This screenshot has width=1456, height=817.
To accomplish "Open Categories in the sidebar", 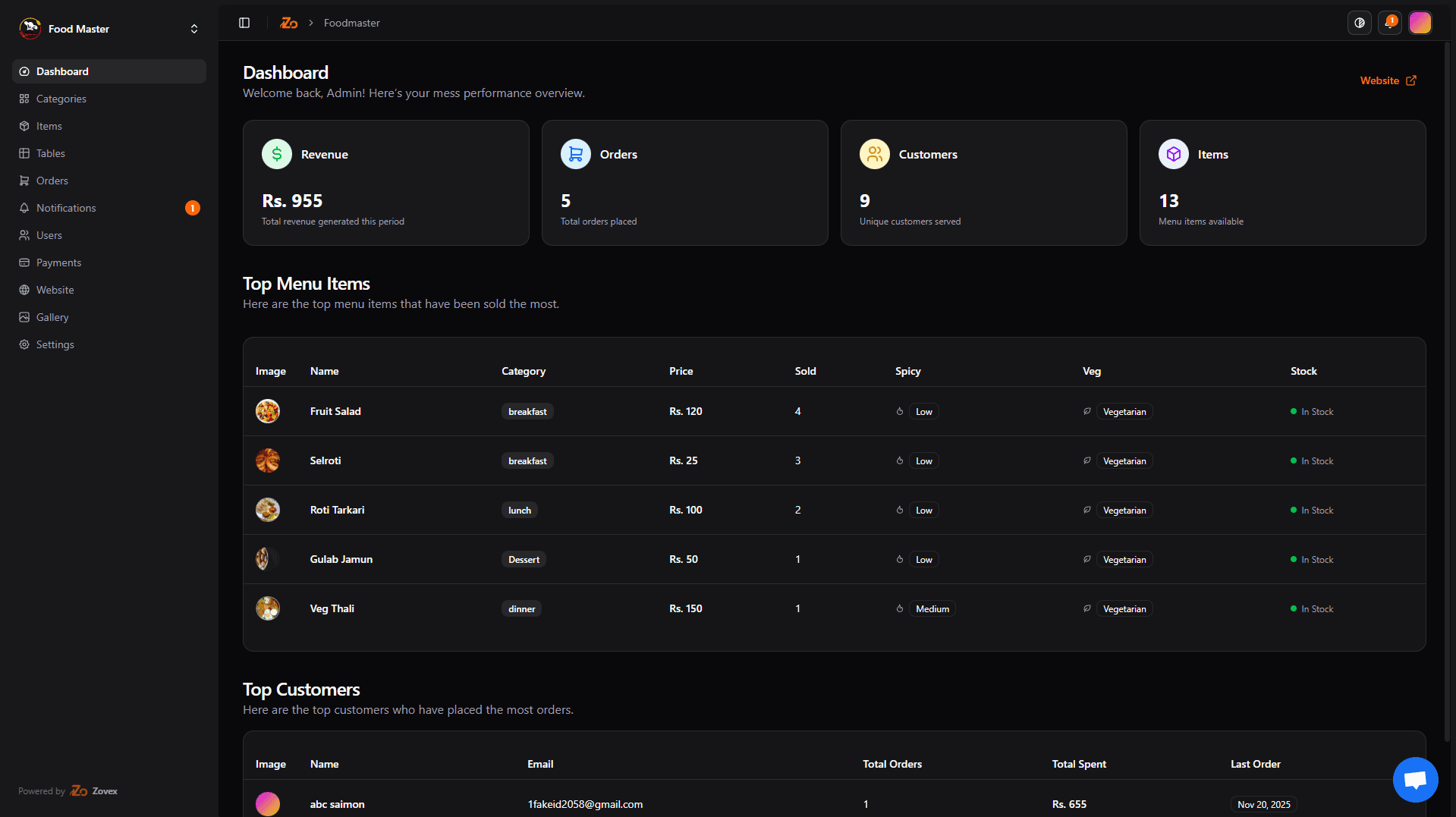I will coord(61,99).
